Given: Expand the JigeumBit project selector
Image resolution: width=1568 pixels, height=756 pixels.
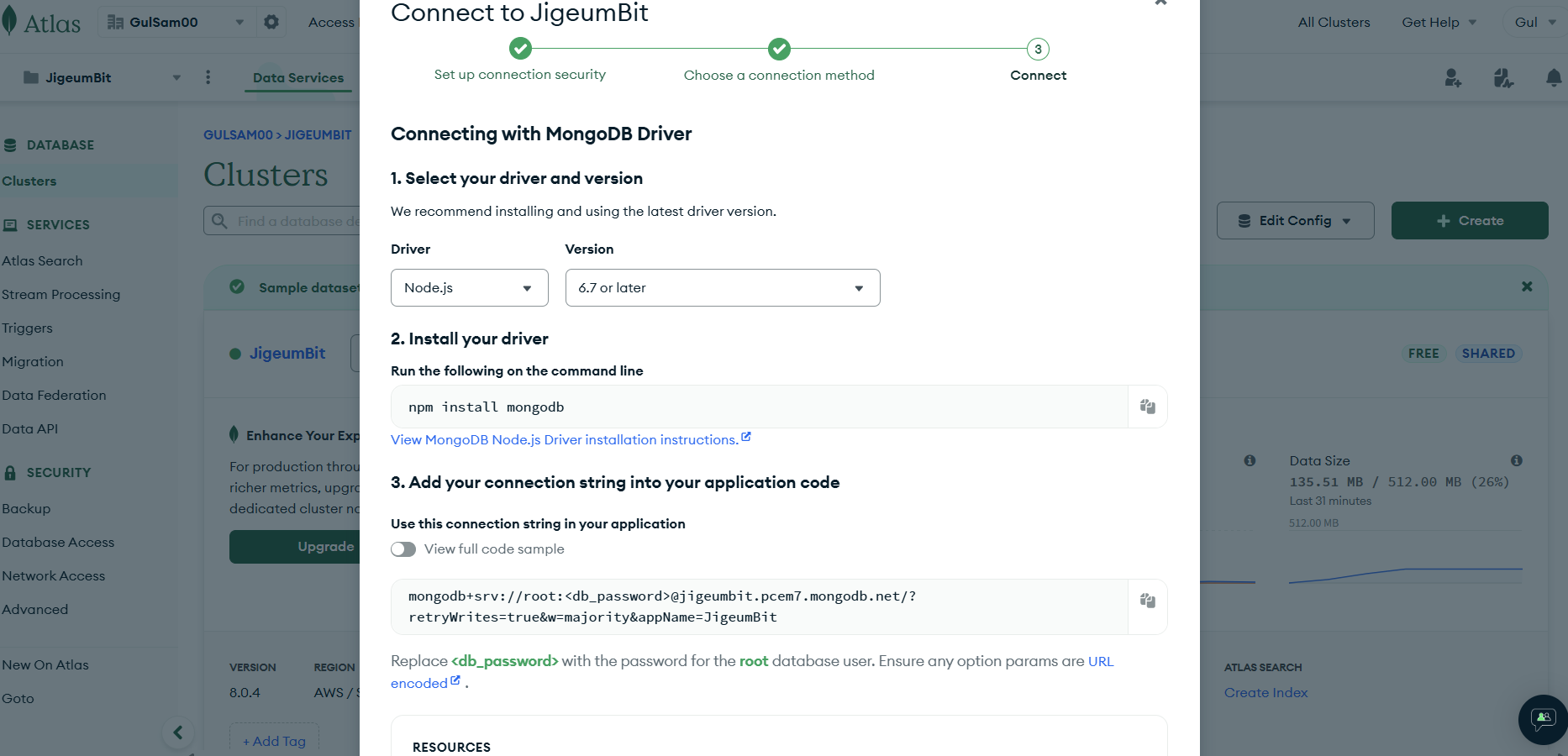Looking at the screenshot, I should (103, 77).
